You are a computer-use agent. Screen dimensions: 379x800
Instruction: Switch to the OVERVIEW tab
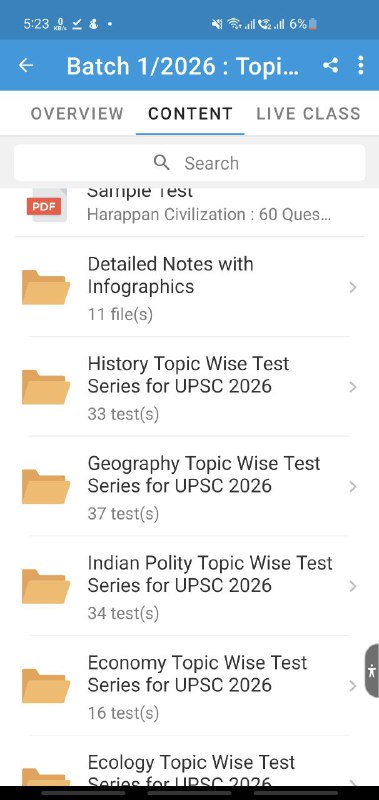click(x=77, y=113)
